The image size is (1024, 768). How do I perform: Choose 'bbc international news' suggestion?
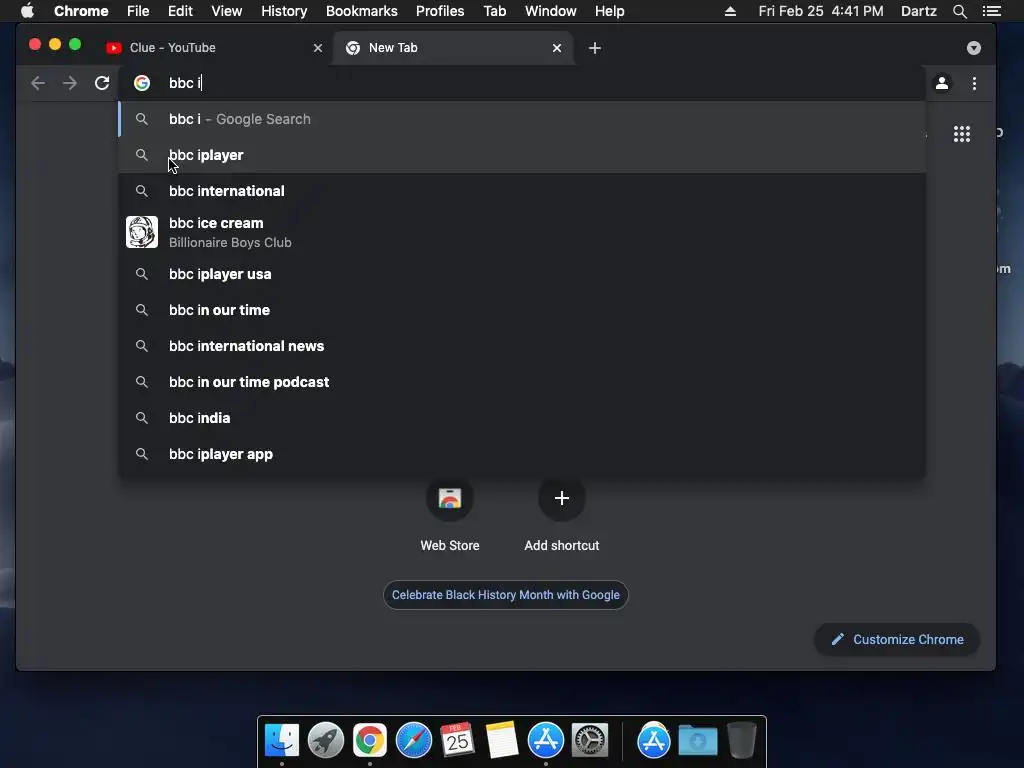coord(522,345)
